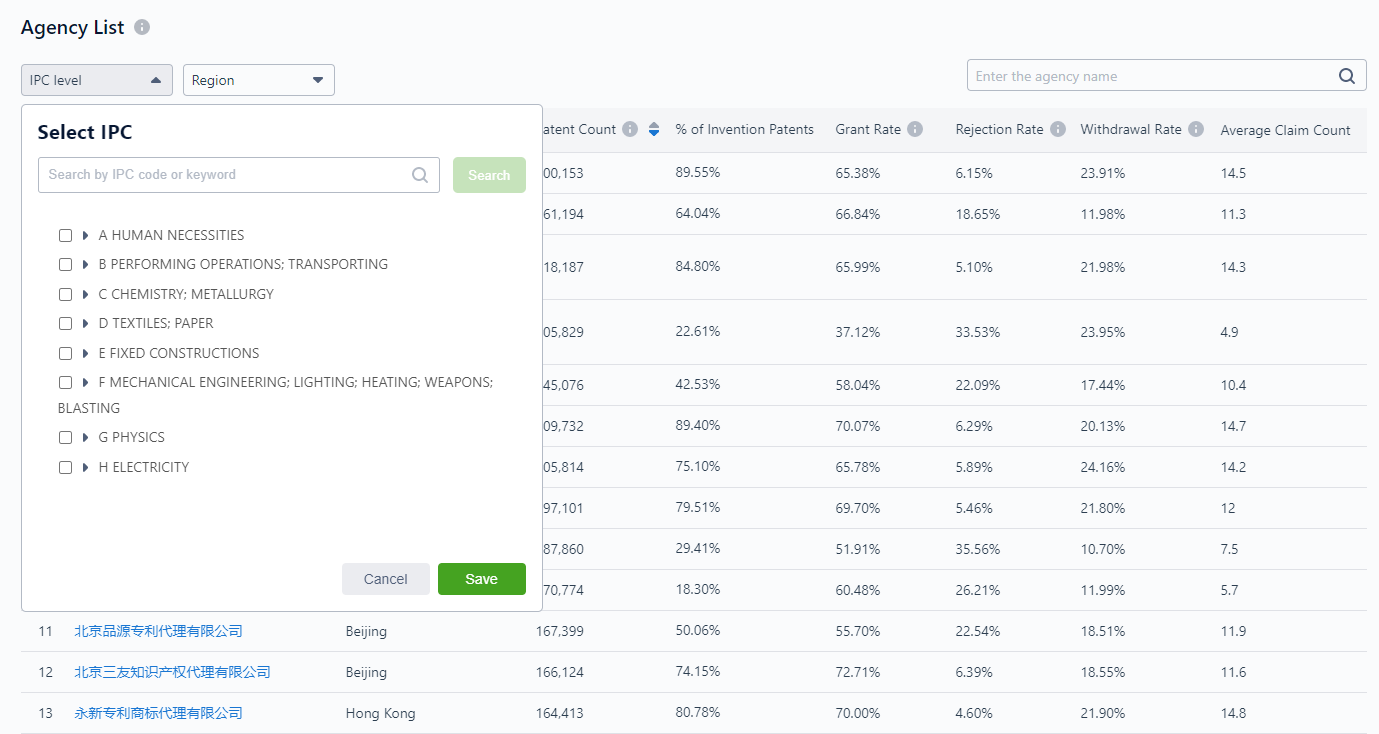Image resolution: width=1379 pixels, height=734 pixels.
Task: Click the info icon beside Agency List
Action: [x=142, y=27]
